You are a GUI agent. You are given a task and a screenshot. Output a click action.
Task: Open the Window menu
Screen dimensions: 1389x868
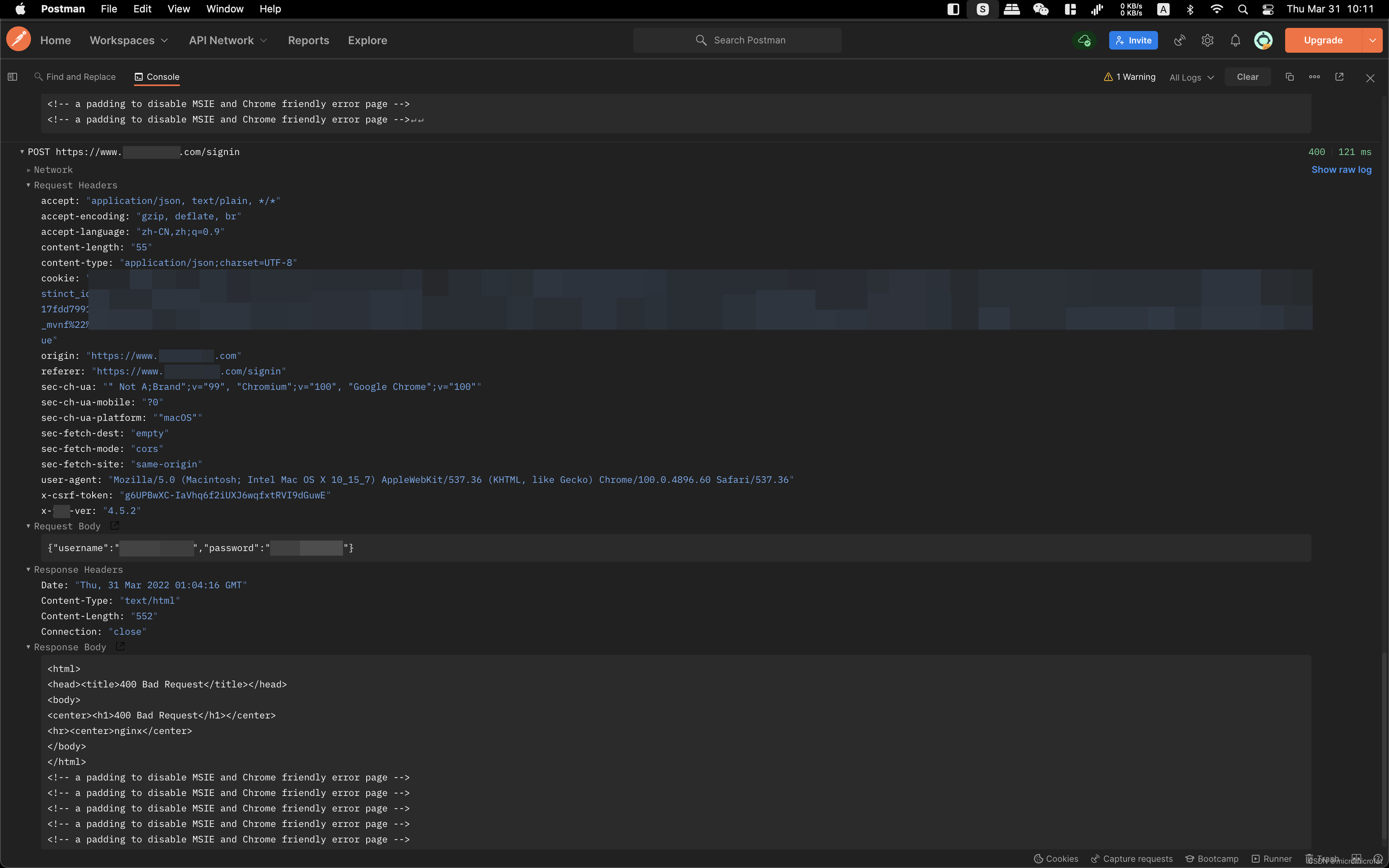224,9
